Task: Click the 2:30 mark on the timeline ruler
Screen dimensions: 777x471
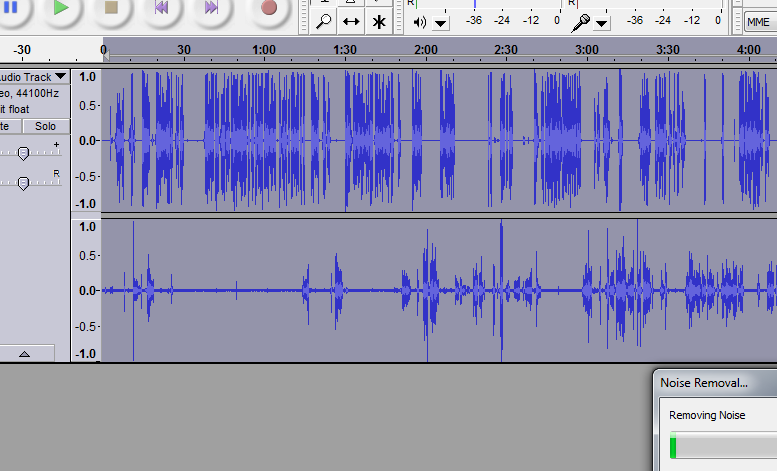Action: 506,50
